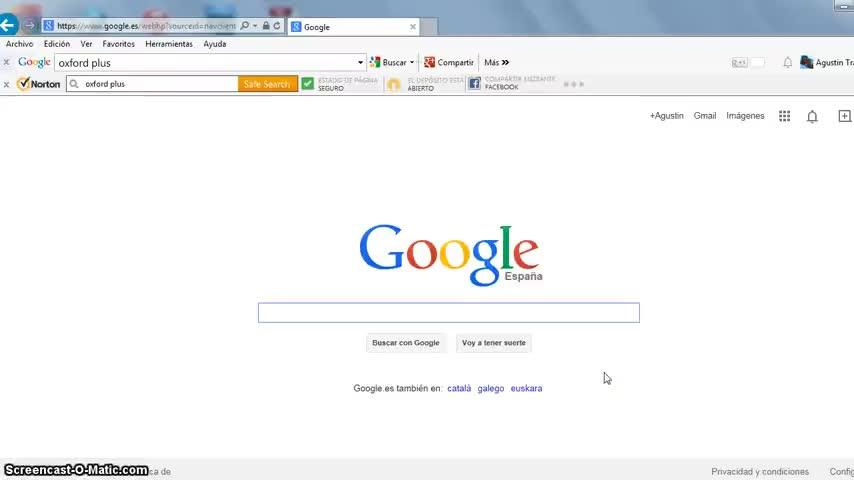Screen dimensions: 854x480
Task: Expand the Buscar button dropdown arrow
Action: pos(412,63)
